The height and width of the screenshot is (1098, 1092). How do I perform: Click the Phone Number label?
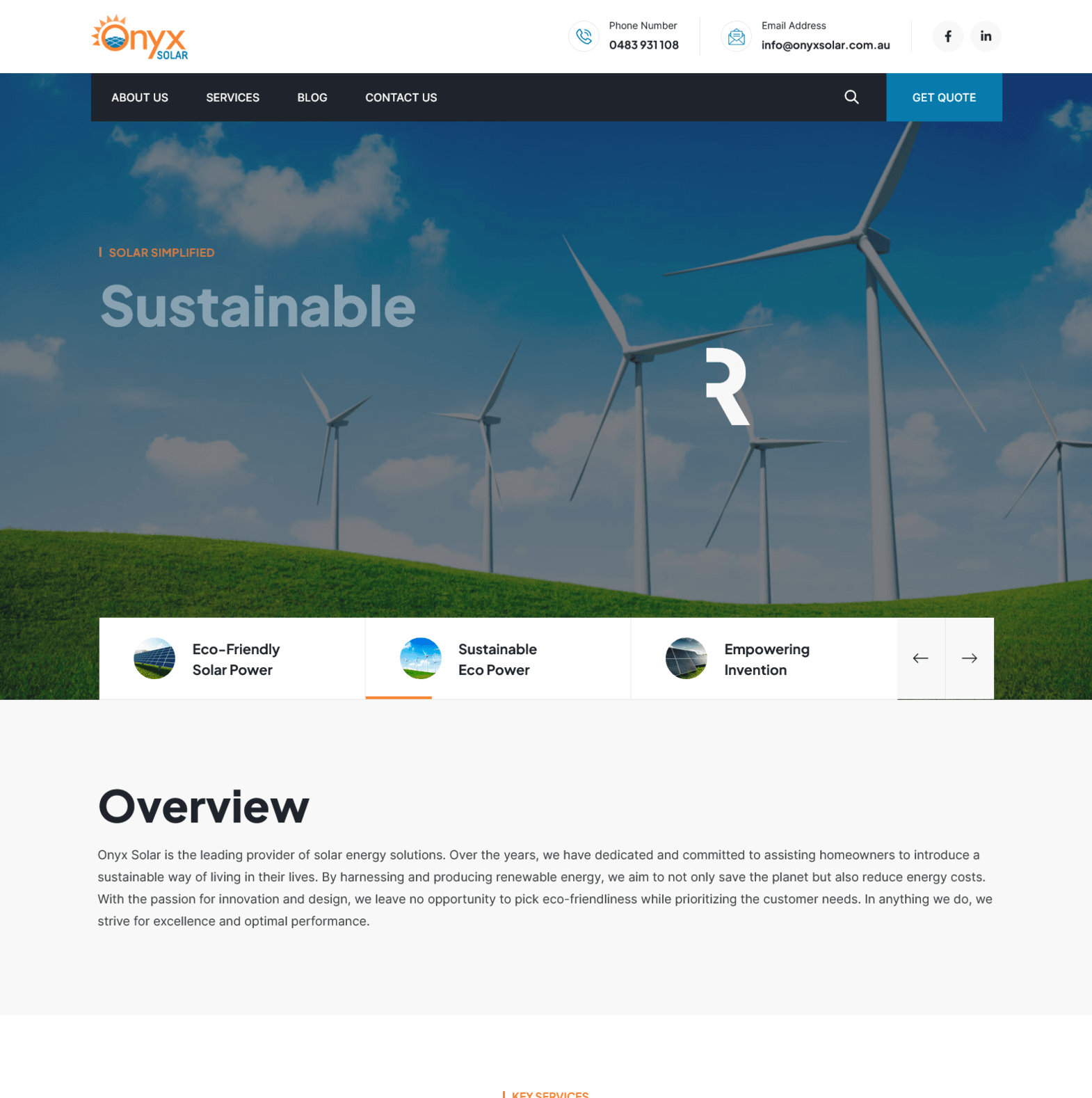coord(643,26)
